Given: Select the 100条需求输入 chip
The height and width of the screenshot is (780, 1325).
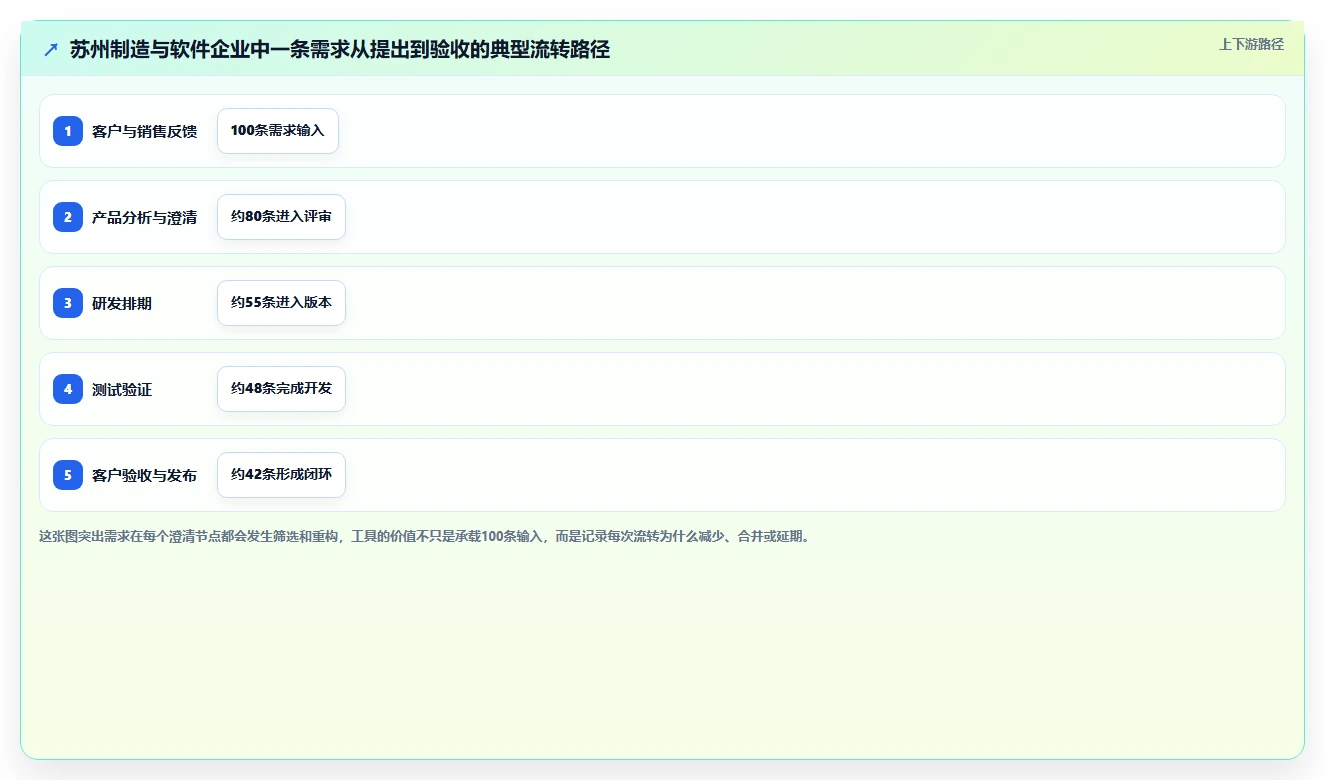Looking at the screenshot, I should point(278,131).
